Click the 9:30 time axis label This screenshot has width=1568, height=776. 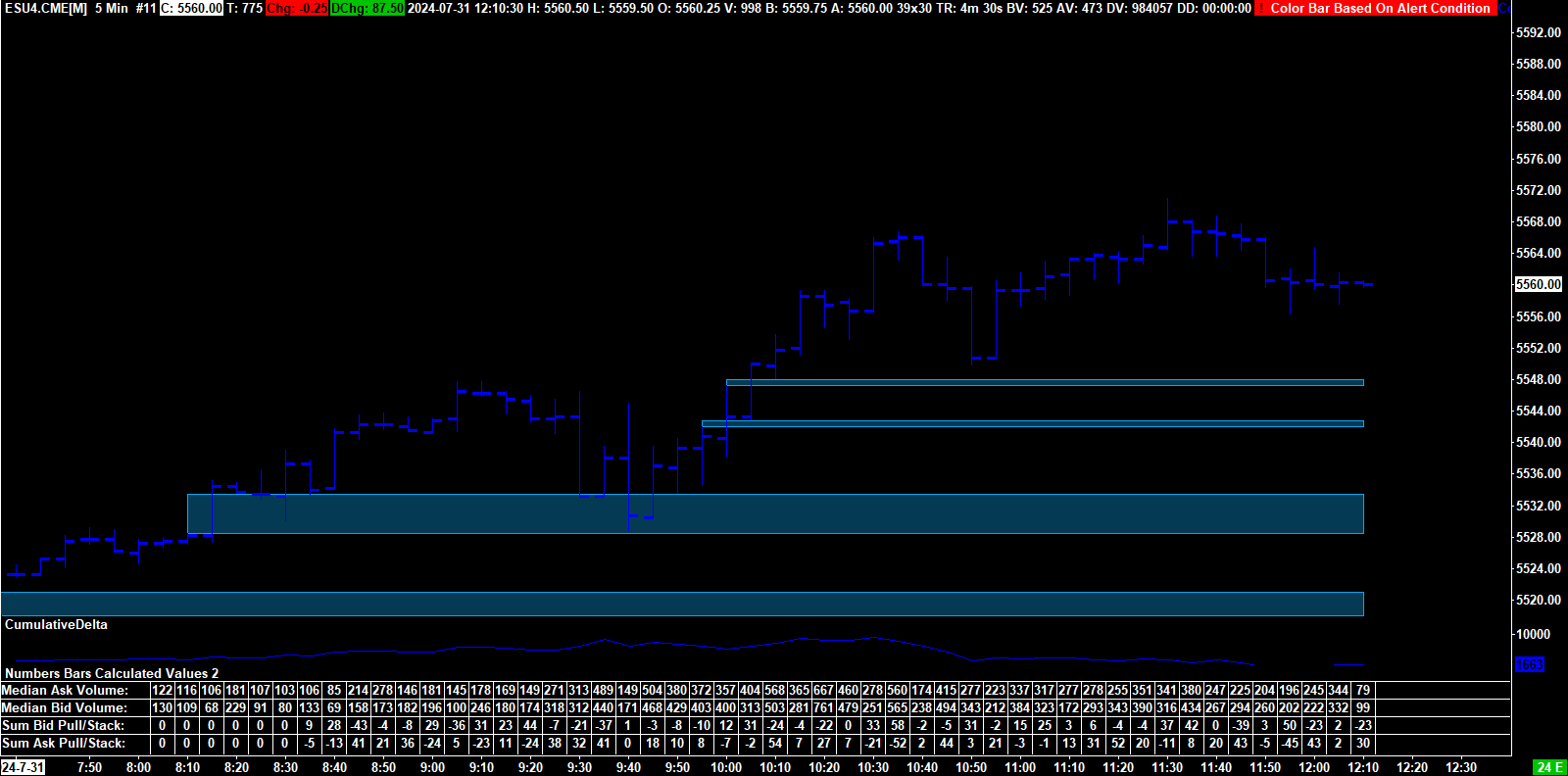tap(579, 767)
